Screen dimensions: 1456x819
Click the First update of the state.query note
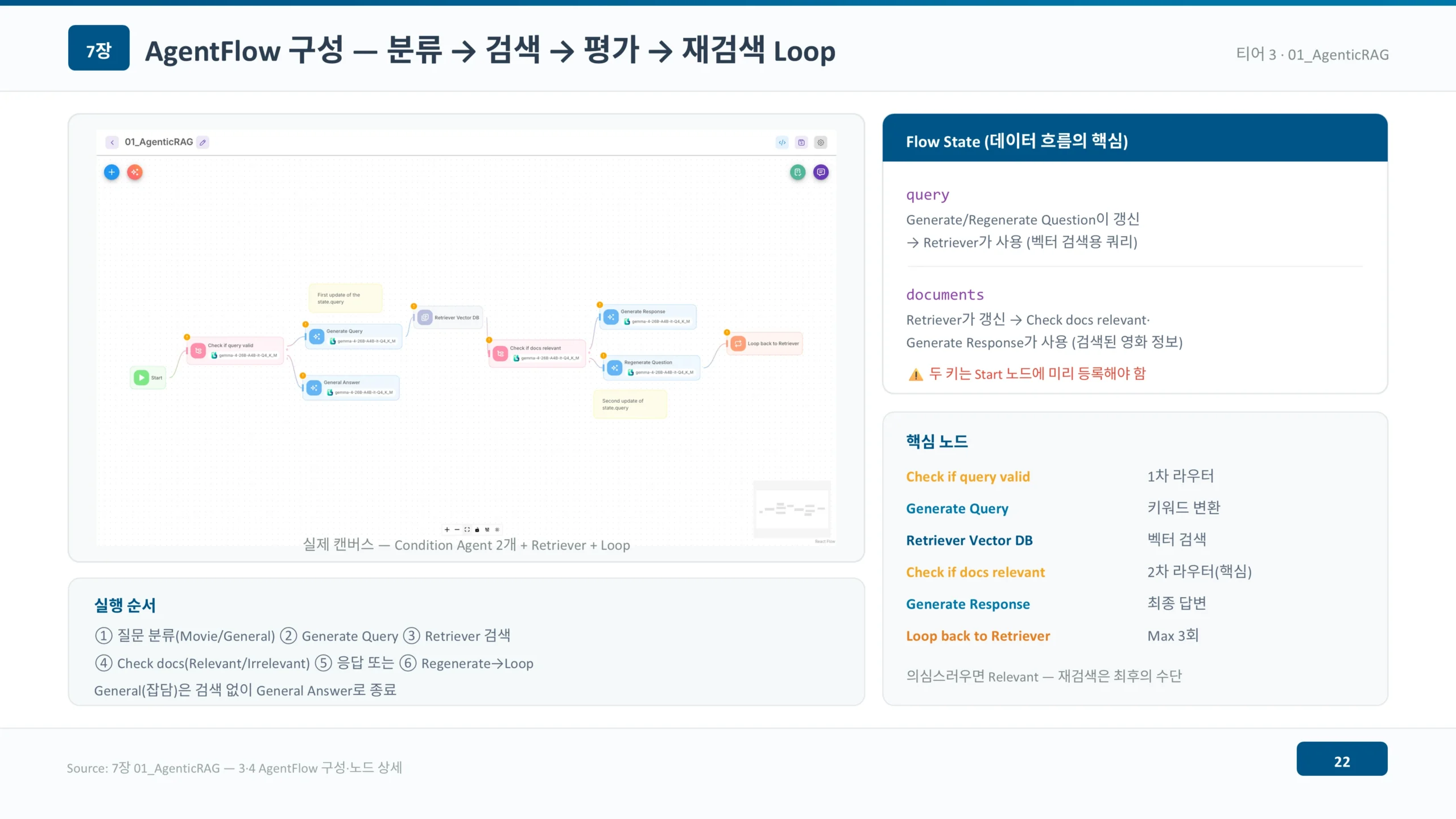345,298
